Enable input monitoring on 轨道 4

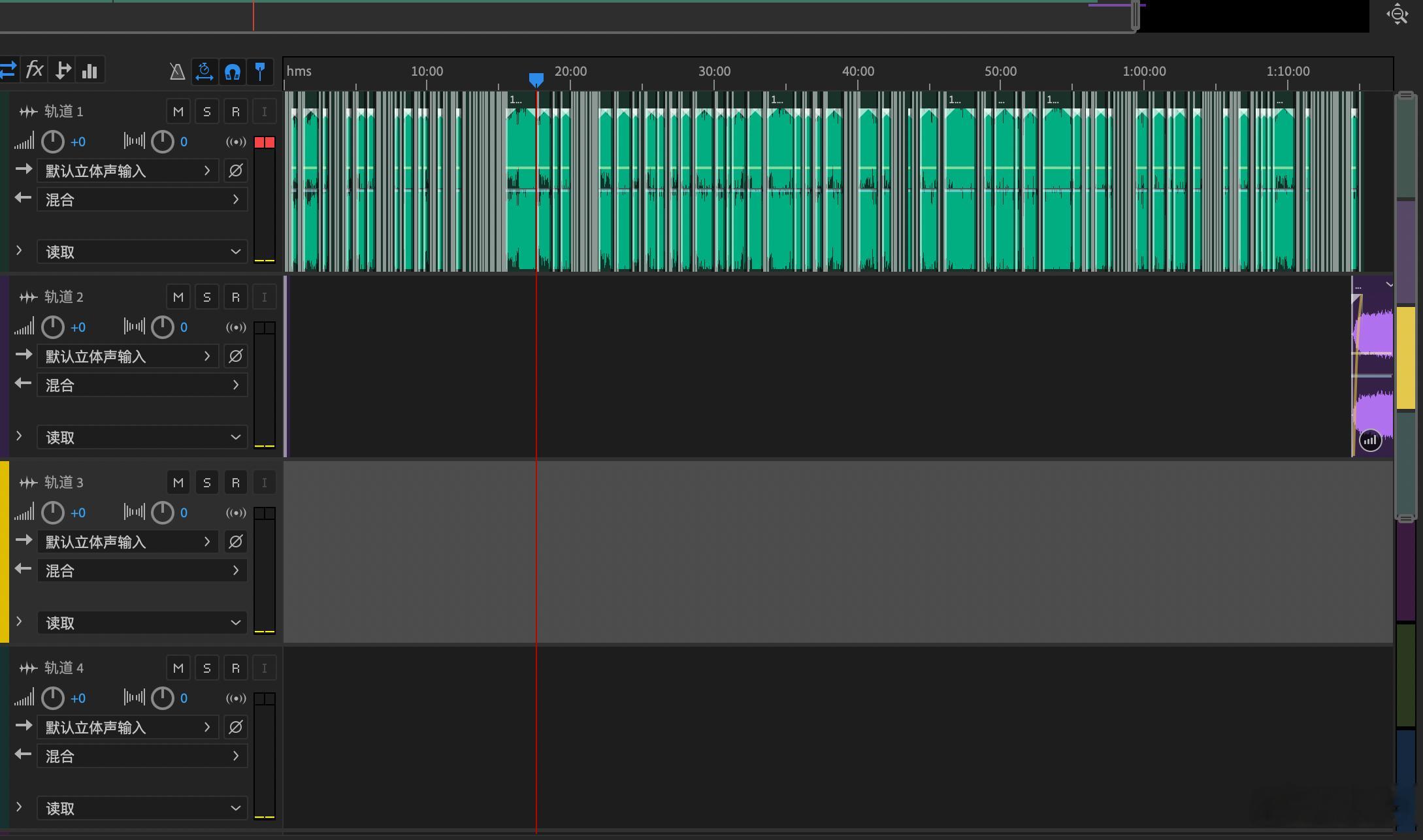coord(265,668)
